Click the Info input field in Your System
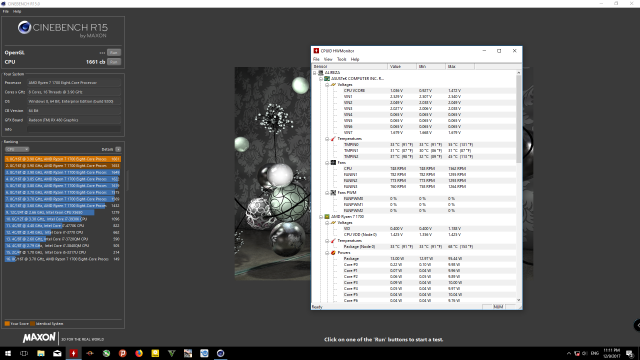The image size is (640, 360). [x=74, y=129]
